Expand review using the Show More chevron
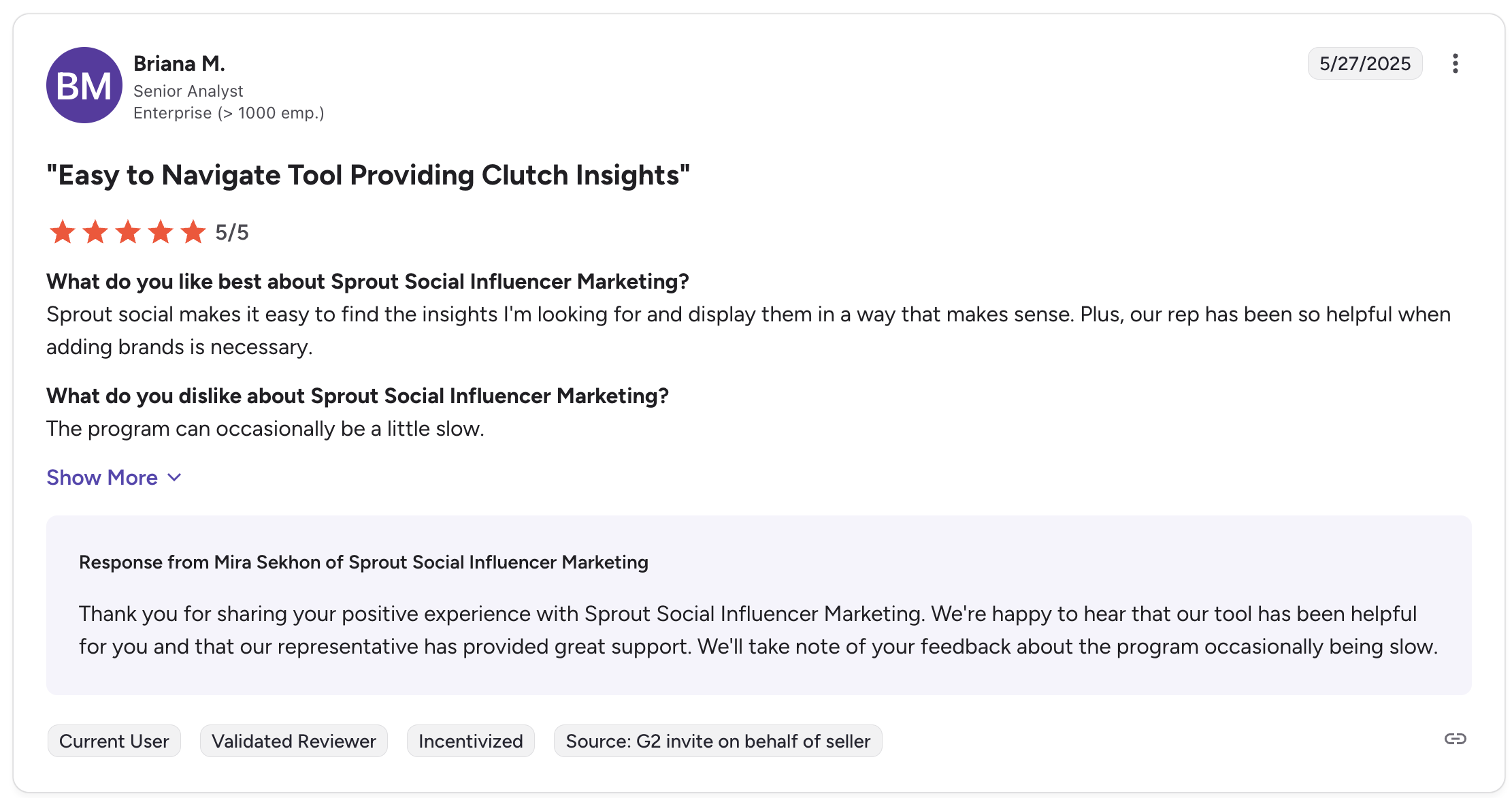Image resolution: width=1512 pixels, height=798 pixels. click(174, 477)
